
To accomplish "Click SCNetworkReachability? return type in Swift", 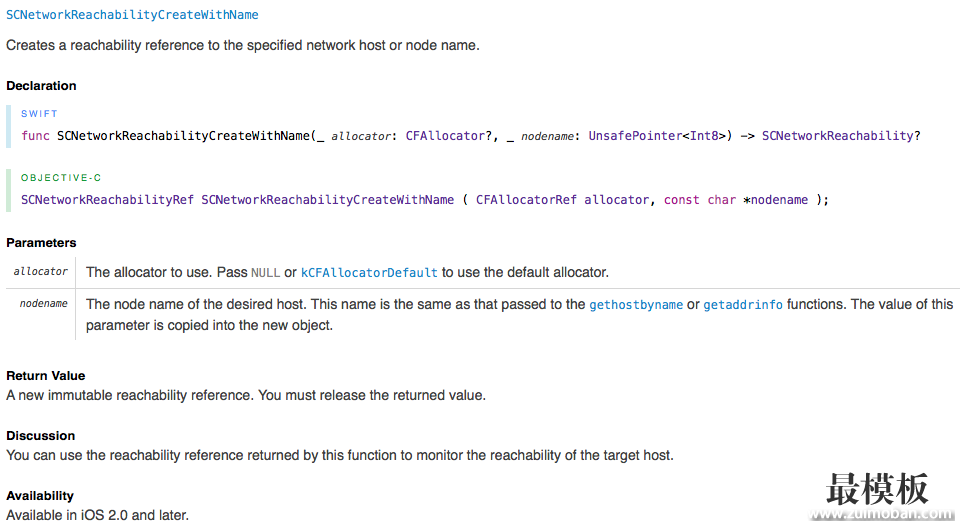I will (841, 136).
